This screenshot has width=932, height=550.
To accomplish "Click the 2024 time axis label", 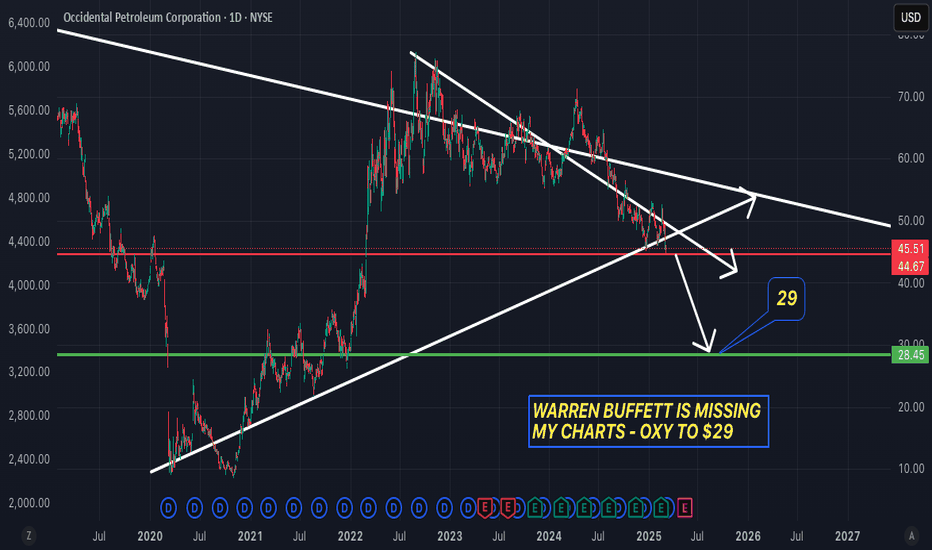I will coord(549,536).
